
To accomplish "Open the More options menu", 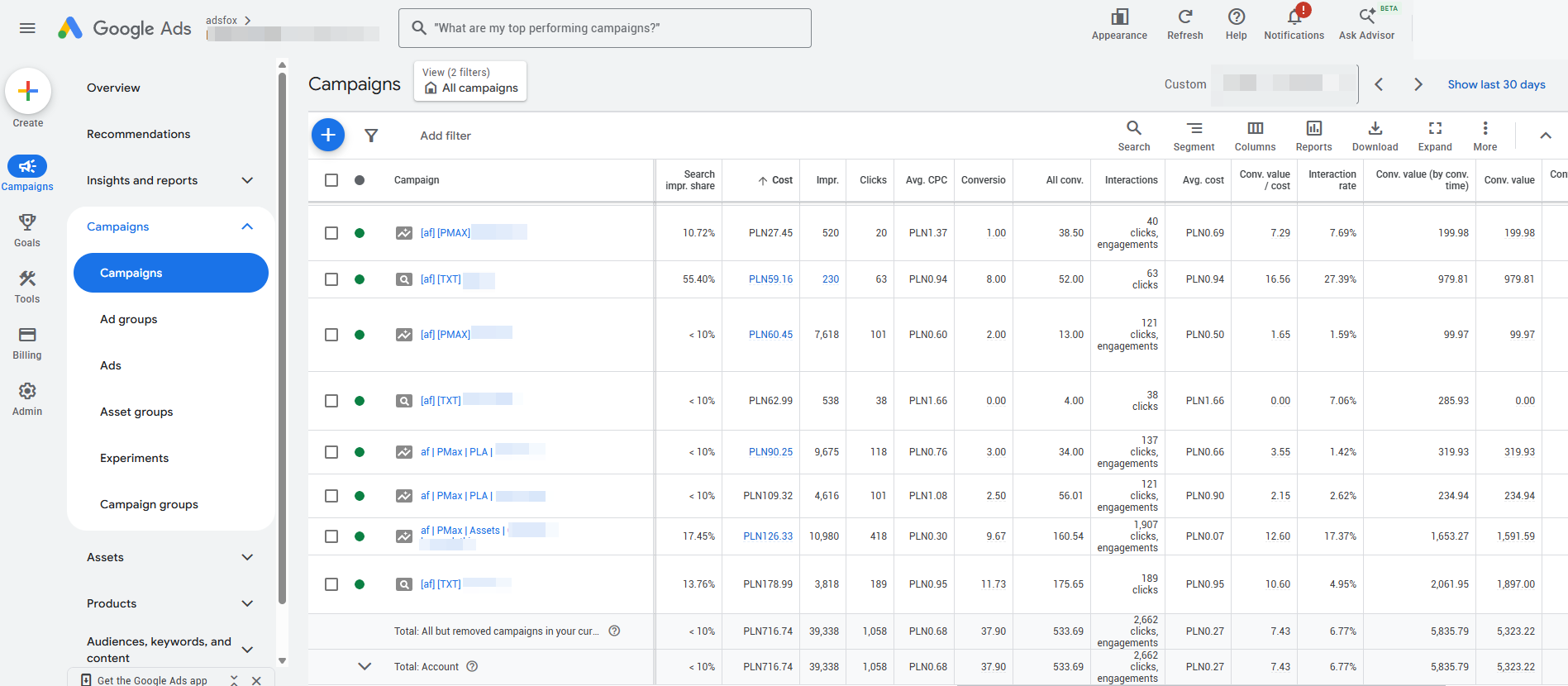I will tap(1485, 136).
